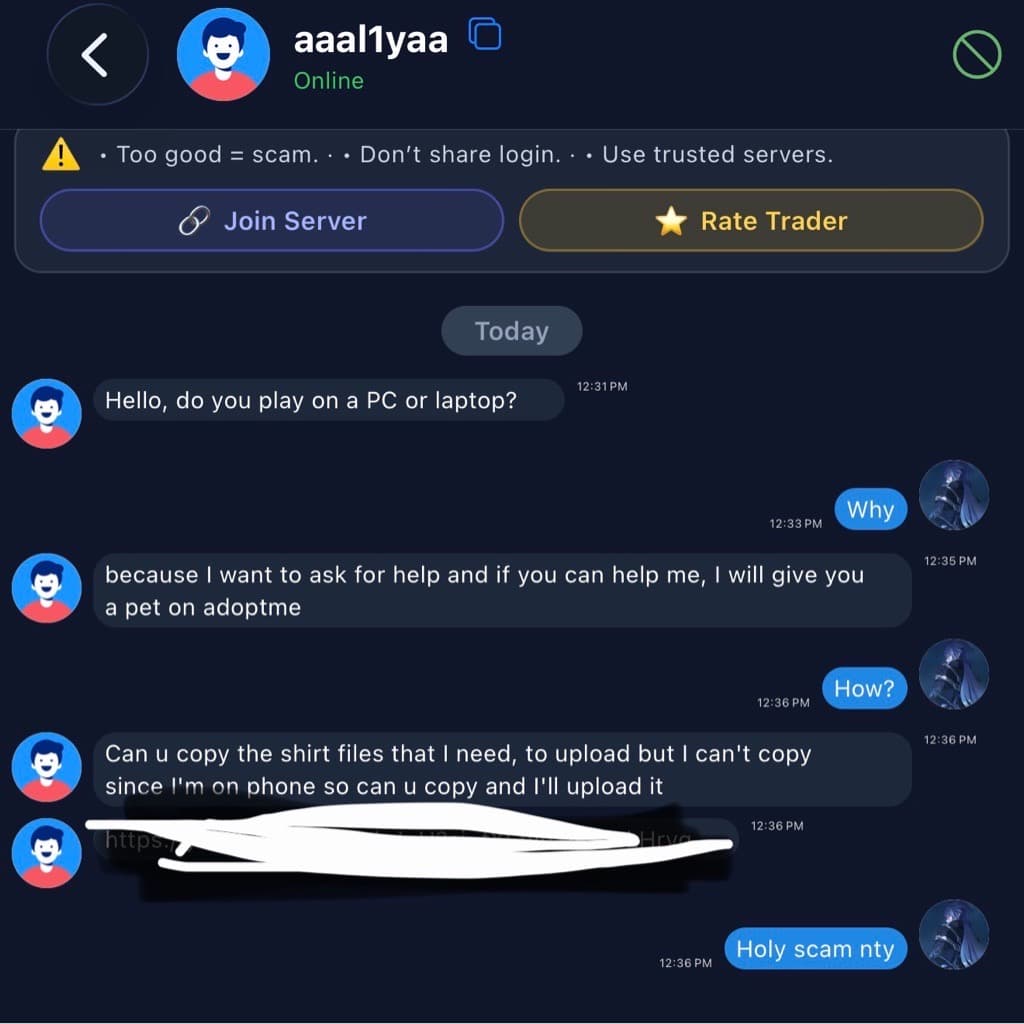
Task: Join the trader's server
Action: pos(272,221)
